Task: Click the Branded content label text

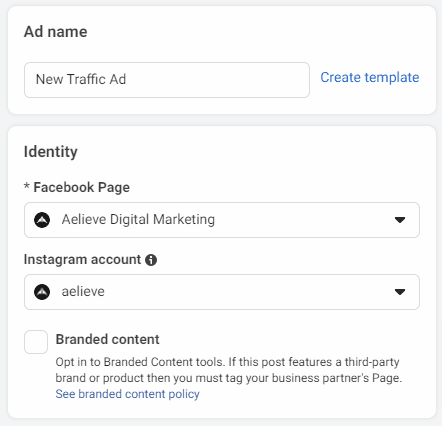Action: click(107, 339)
